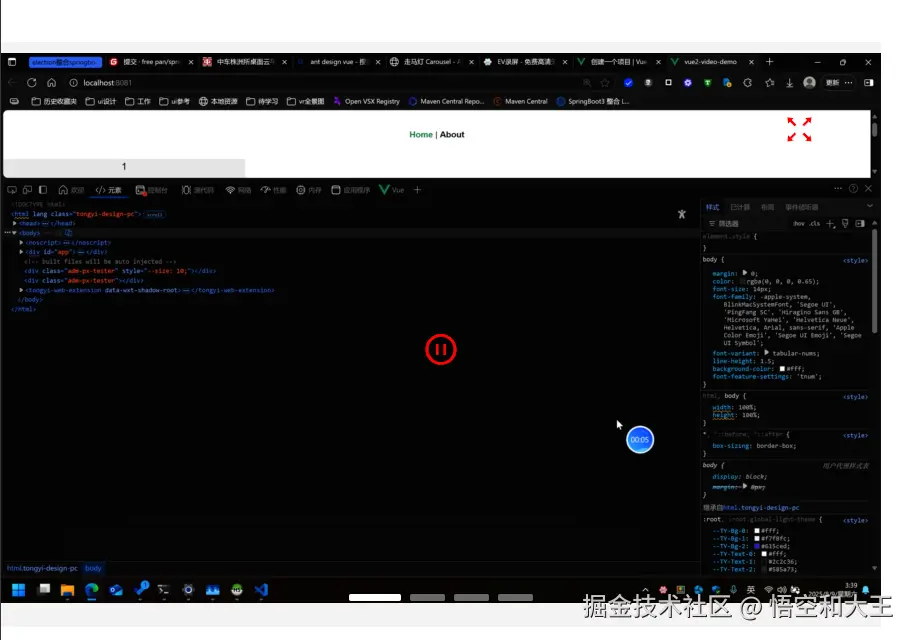Expand the head element in DOM tree
Viewport: 913px width, 640px height.
click(15, 224)
